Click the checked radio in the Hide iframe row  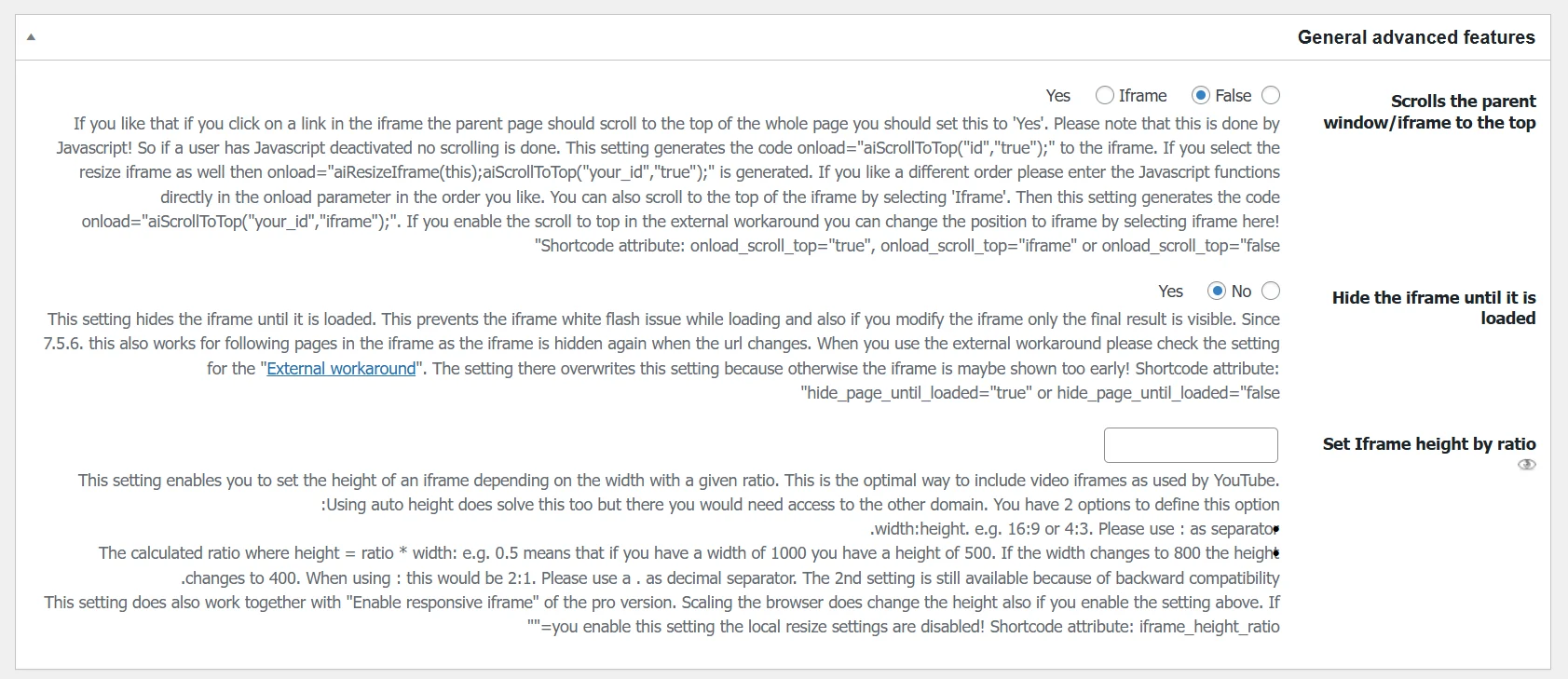pyautogui.click(x=1217, y=291)
